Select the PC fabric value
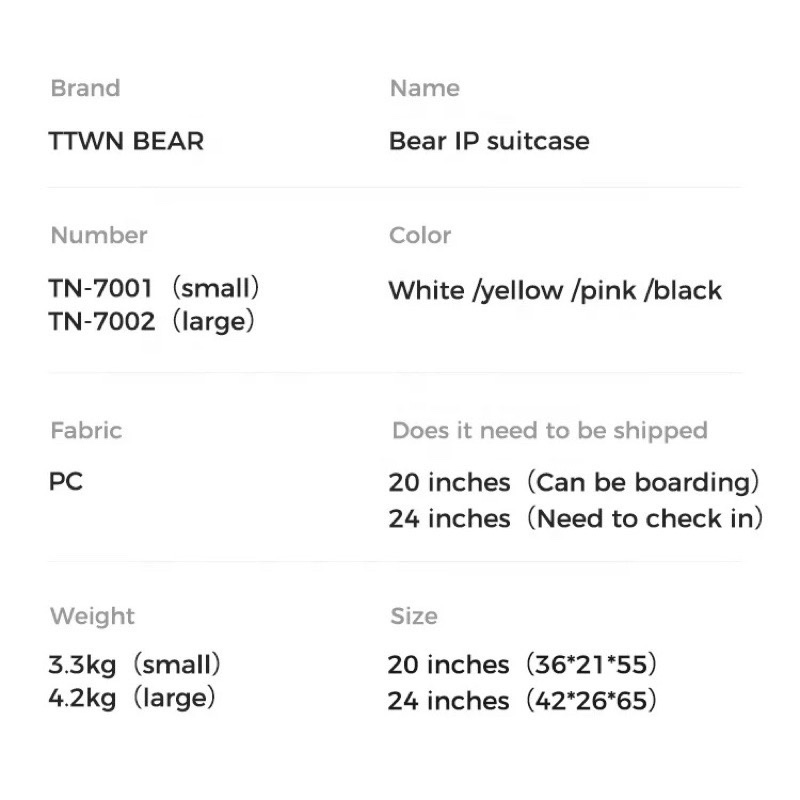The image size is (800, 800). [66, 482]
